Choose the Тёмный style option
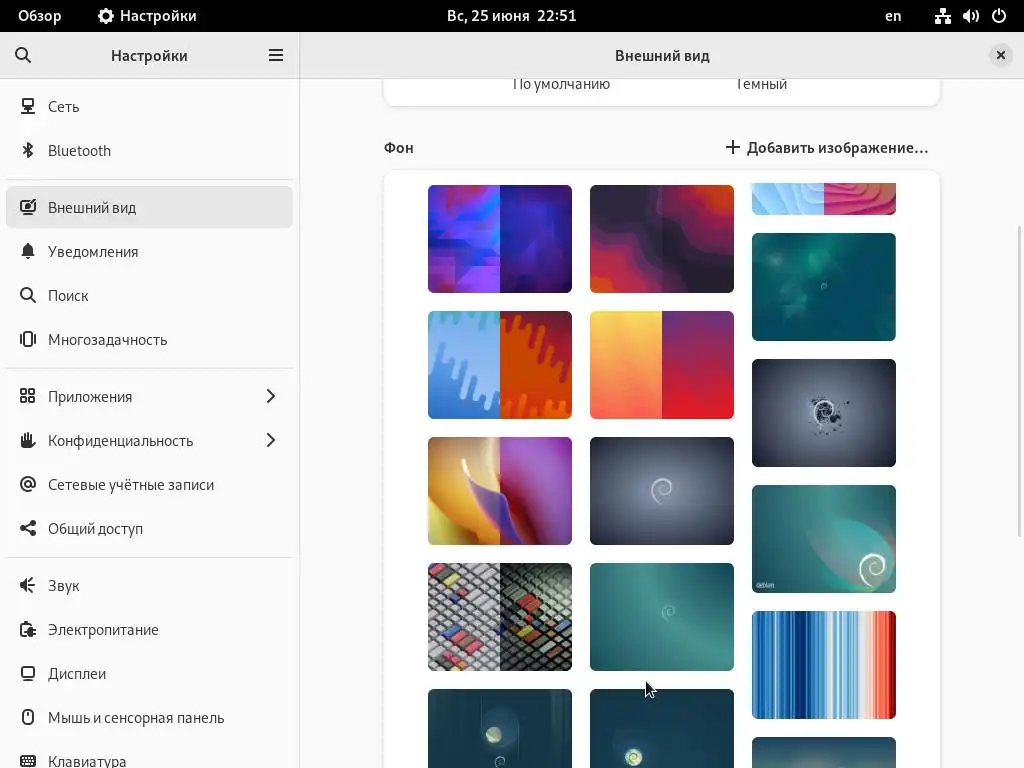Viewport: 1024px width, 768px height. [x=761, y=84]
